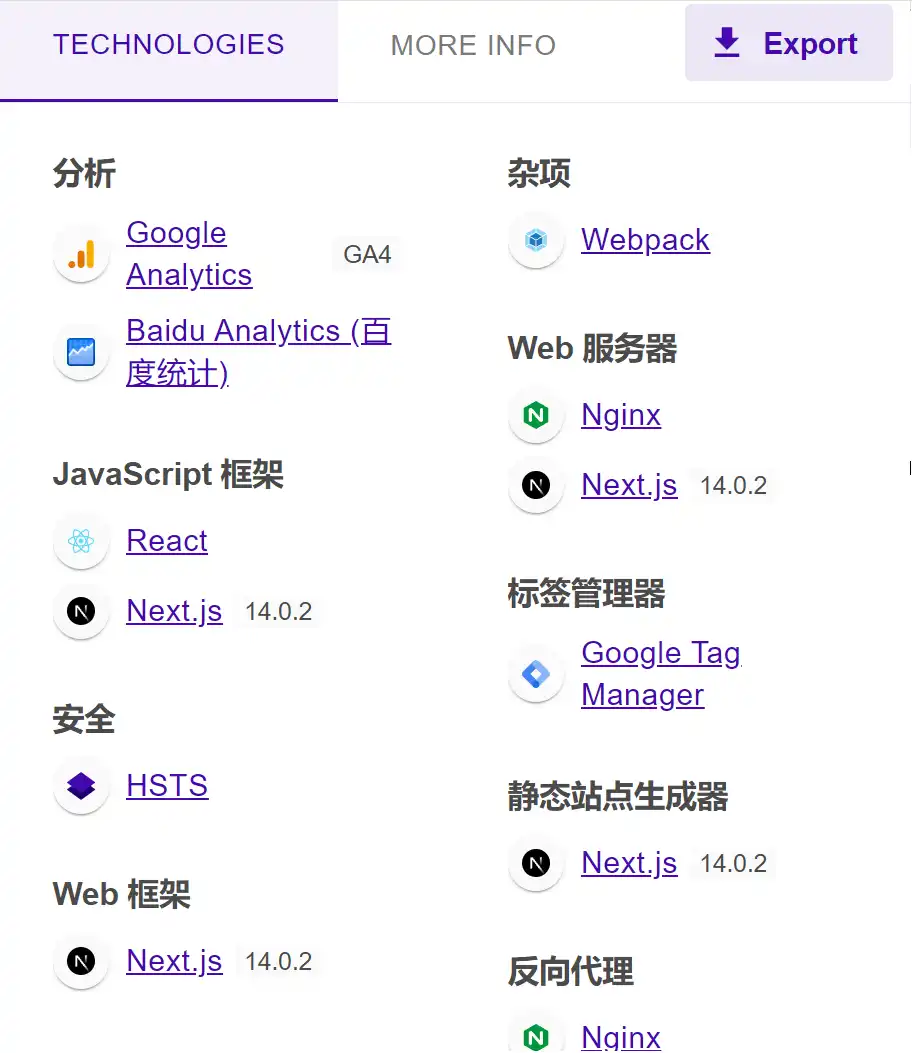Click Nginx icon under 反向代理
The width and height of the screenshot is (912, 1053).
pos(536,1038)
